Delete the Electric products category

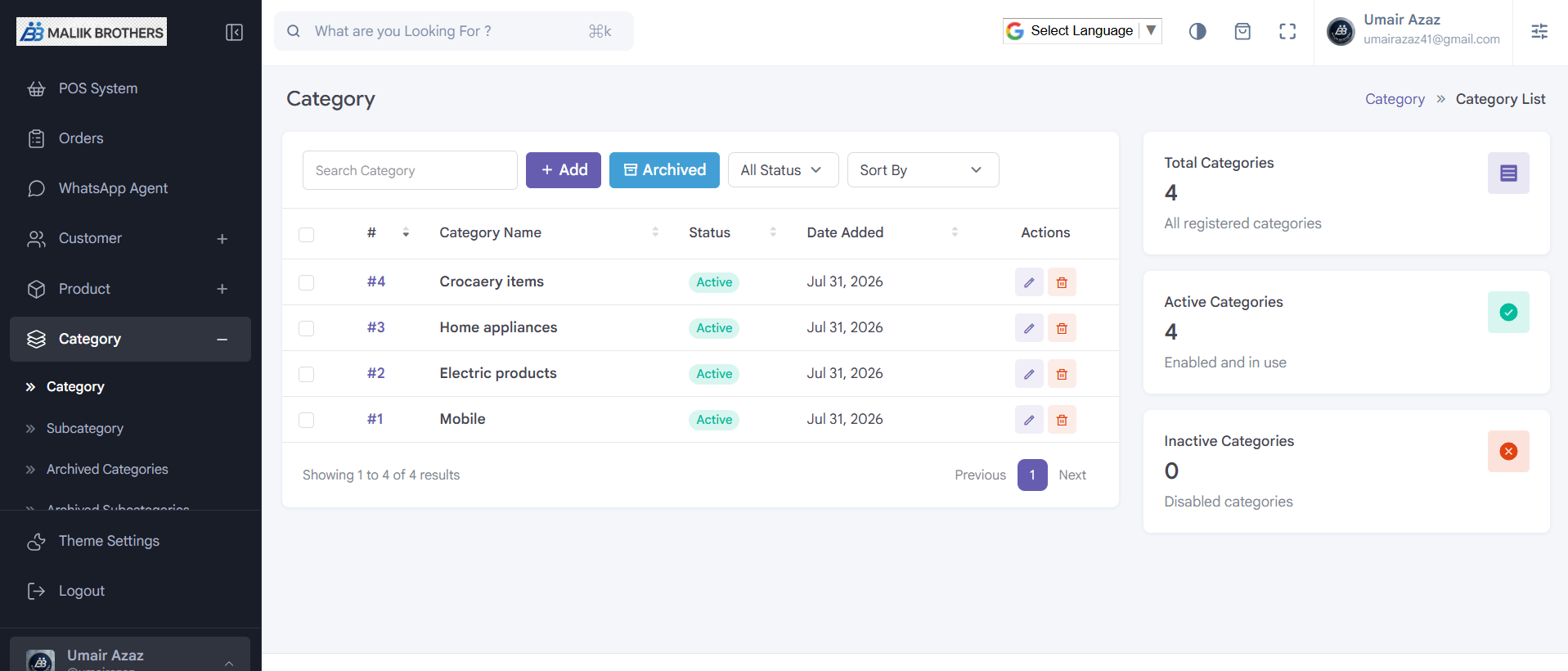pos(1062,374)
